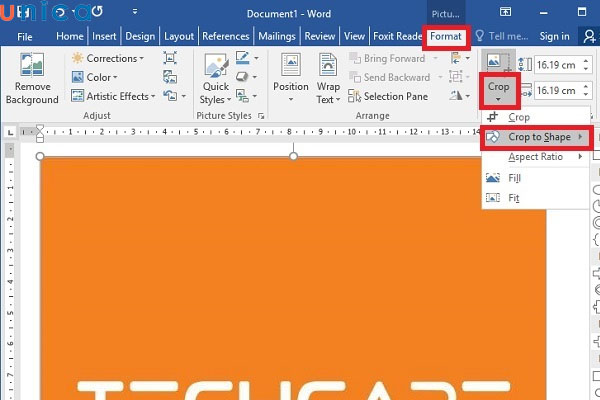Expand the Picture Effects dropdown arrow
This screenshot has width=600, height=400.
point(254,77)
